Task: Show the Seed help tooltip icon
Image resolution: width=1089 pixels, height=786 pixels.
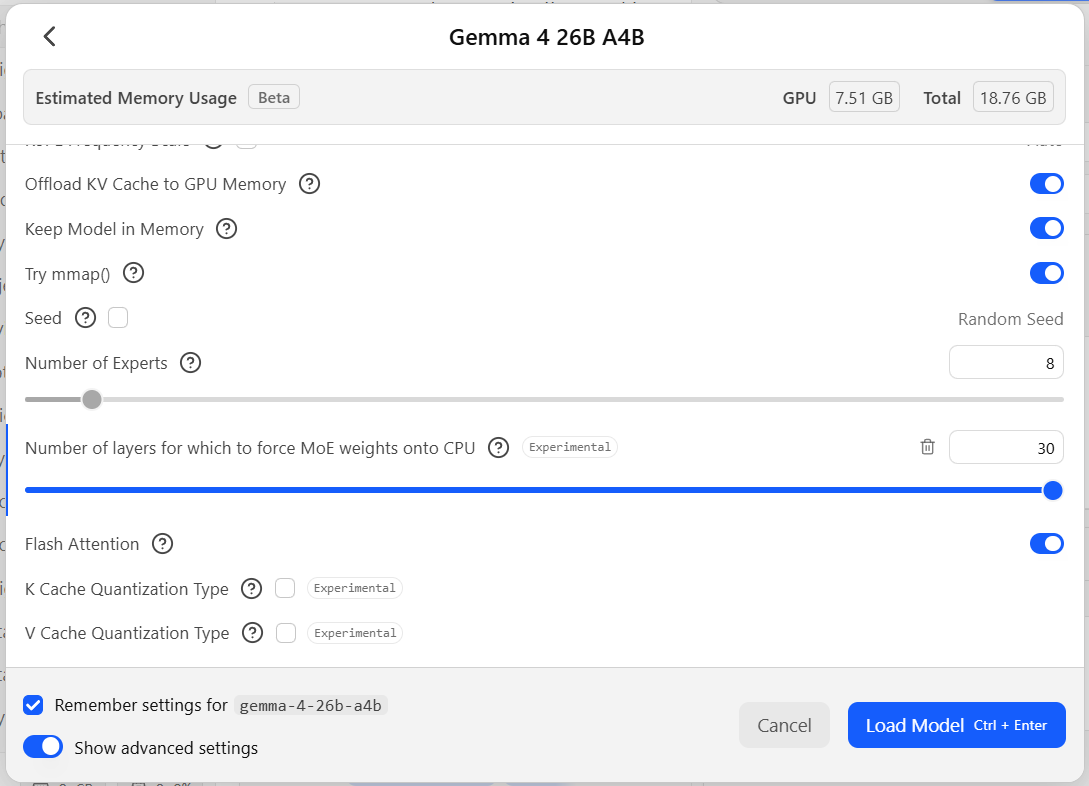Action: click(x=86, y=318)
